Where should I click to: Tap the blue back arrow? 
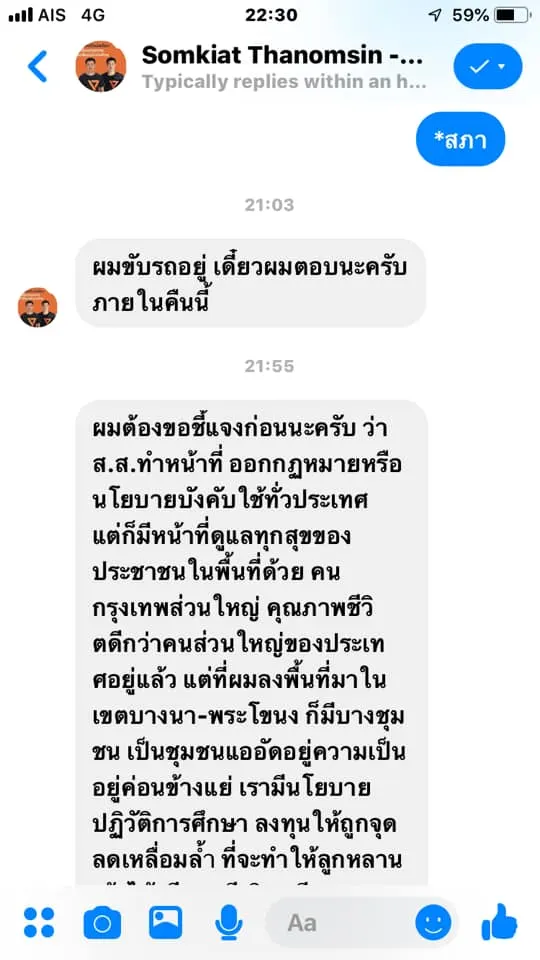coord(37,66)
